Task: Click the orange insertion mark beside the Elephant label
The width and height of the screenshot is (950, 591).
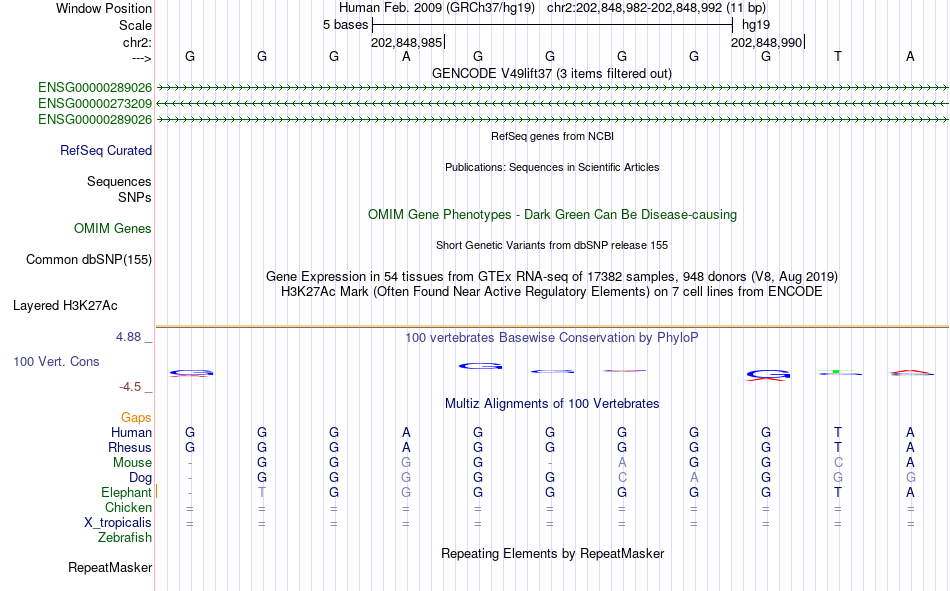Action: (156, 491)
